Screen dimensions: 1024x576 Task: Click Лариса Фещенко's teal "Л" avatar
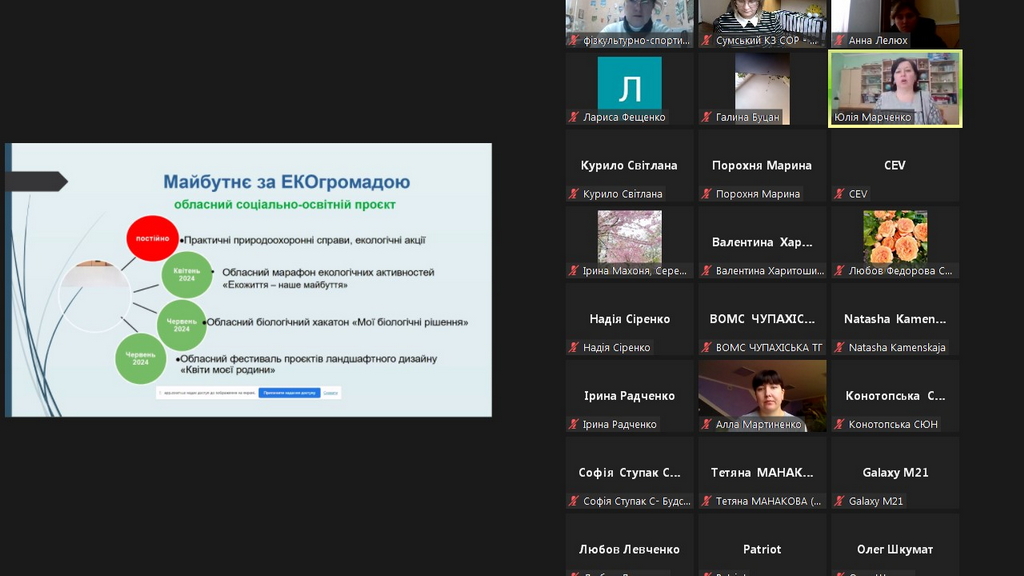click(629, 83)
